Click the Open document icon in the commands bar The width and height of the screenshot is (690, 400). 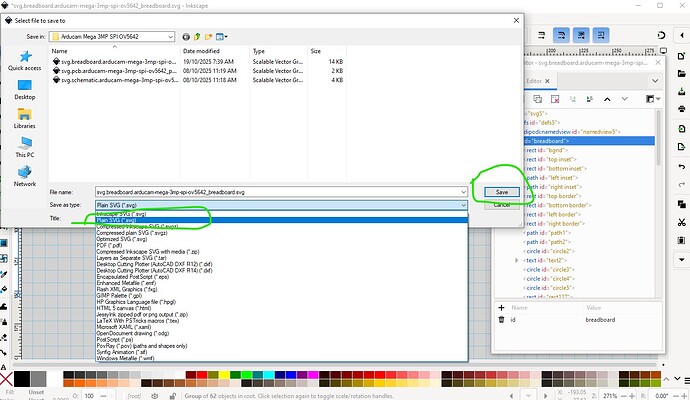coord(682,73)
